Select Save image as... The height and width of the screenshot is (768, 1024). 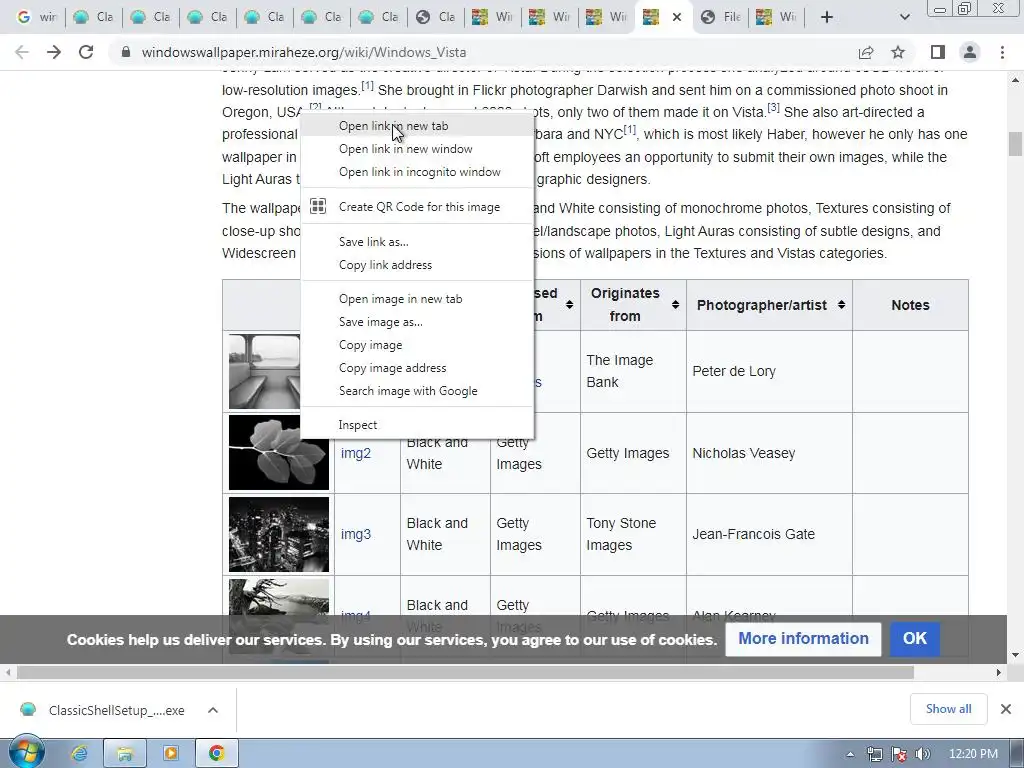click(417, 322)
